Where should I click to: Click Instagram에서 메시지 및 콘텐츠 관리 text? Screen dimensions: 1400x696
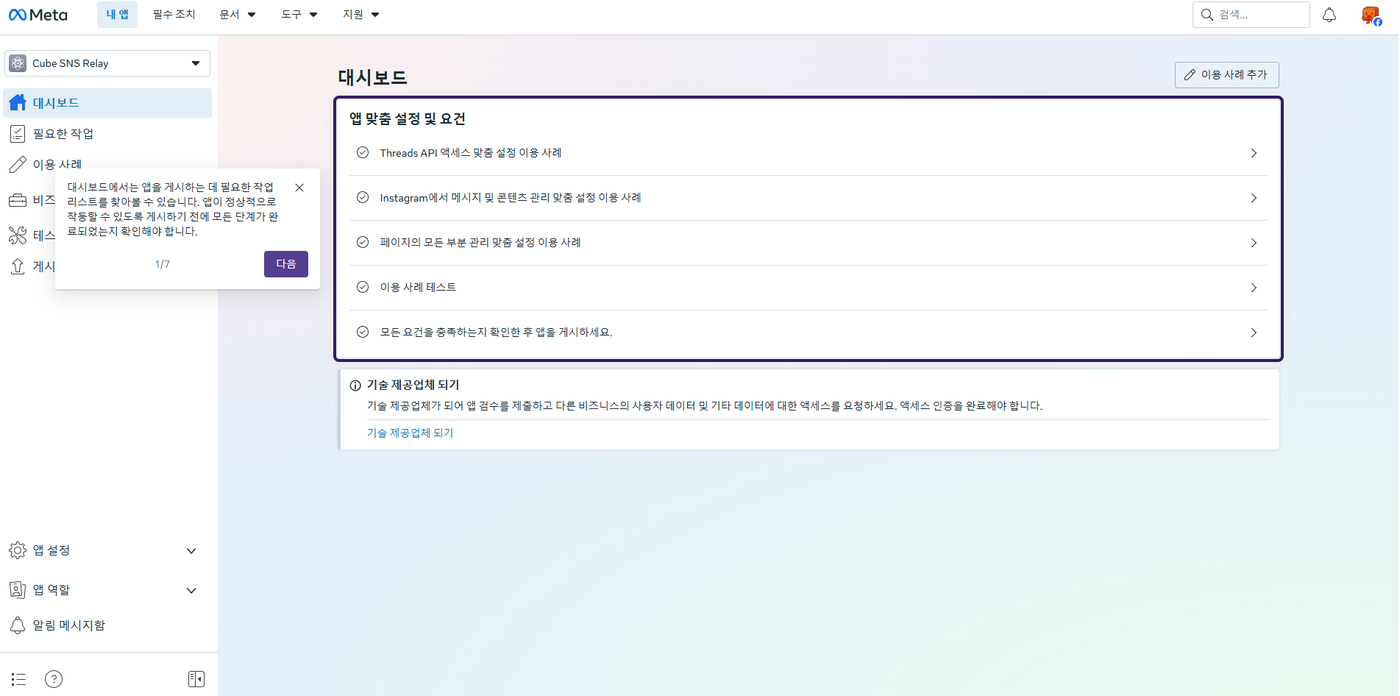(x=510, y=198)
